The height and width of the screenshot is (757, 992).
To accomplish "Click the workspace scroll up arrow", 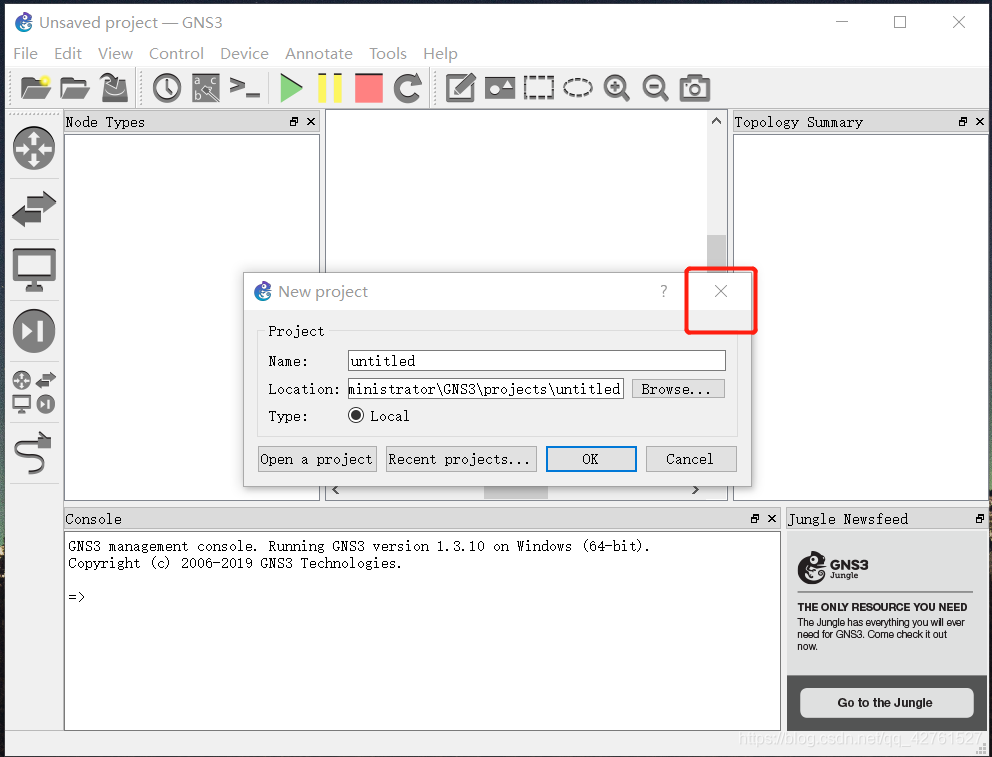I will tap(716, 121).
